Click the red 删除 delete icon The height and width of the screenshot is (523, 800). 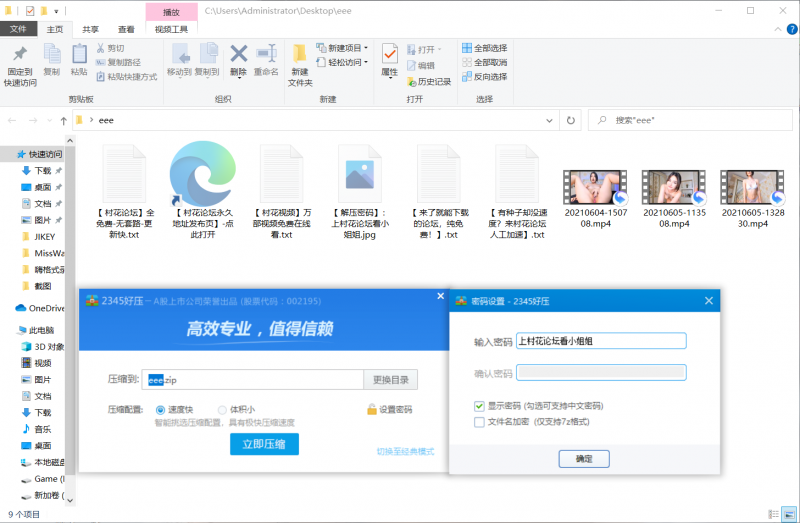click(238, 54)
